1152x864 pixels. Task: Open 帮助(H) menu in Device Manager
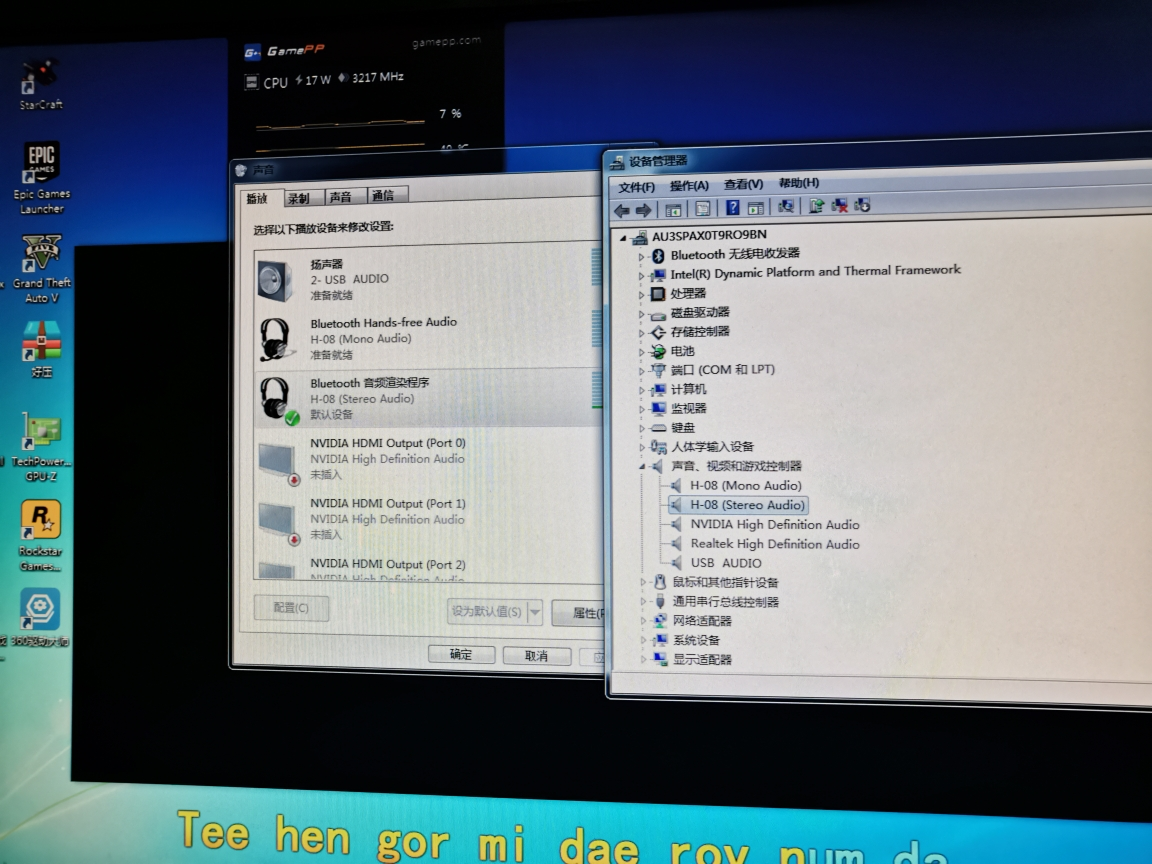click(799, 182)
